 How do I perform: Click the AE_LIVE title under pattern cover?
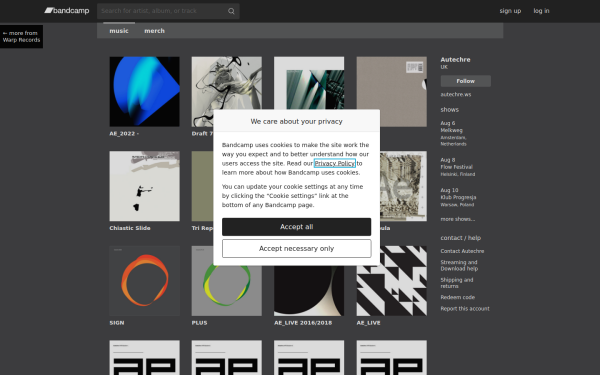pyautogui.click(x=368, y=323)
